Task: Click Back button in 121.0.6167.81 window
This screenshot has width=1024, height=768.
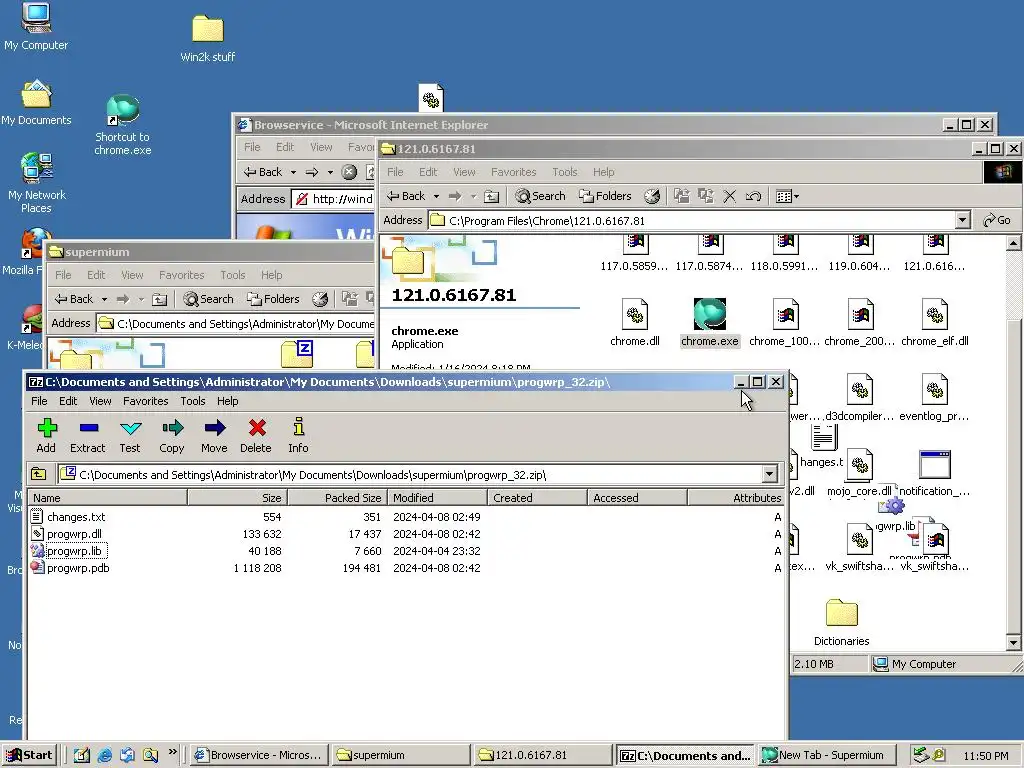Action: tap(406, 196)
